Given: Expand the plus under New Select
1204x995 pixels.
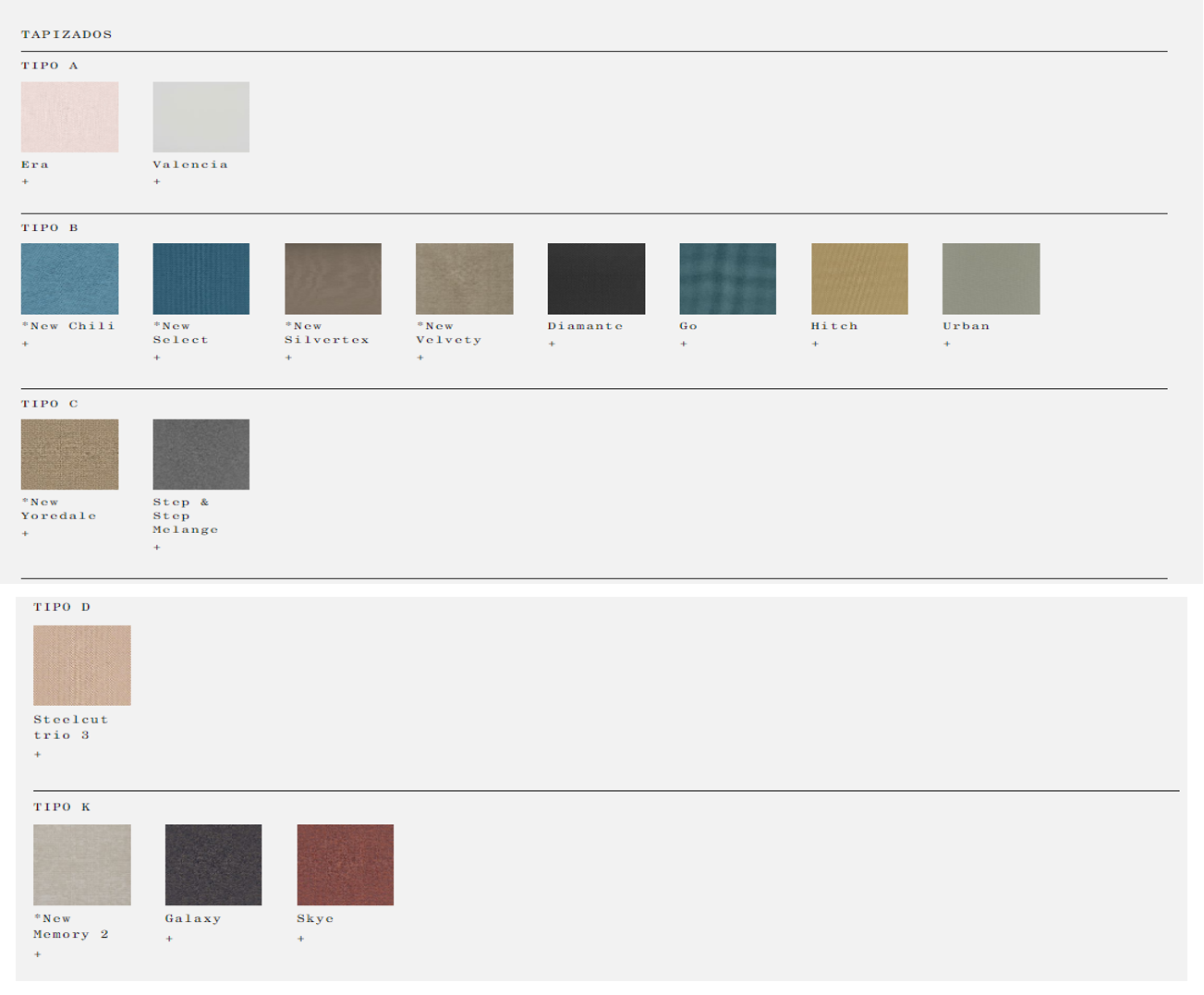Looking at the screenshot, I should (x=157, y=358).
